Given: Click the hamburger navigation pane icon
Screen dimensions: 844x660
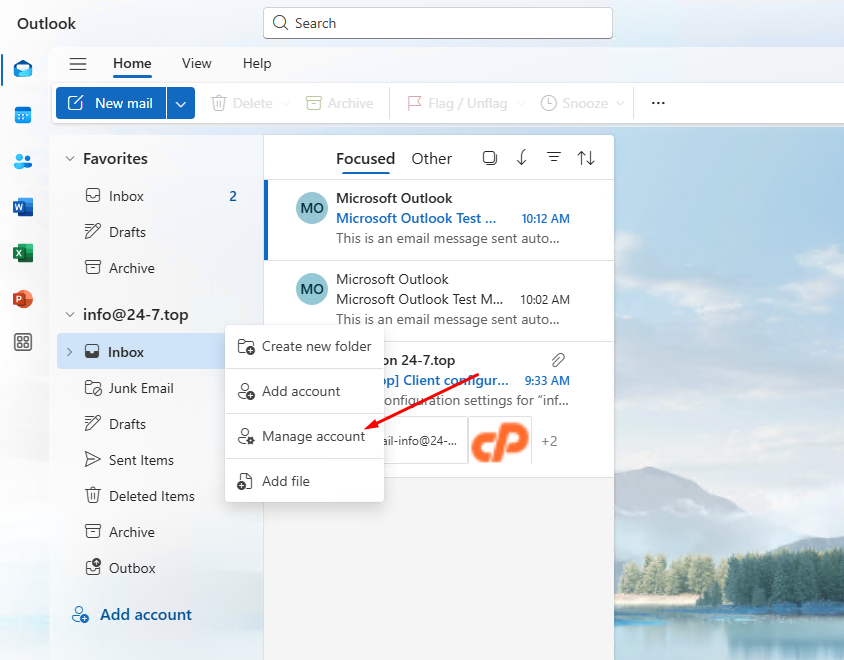Looking at the screenshot, I should [x=78, y=64].
